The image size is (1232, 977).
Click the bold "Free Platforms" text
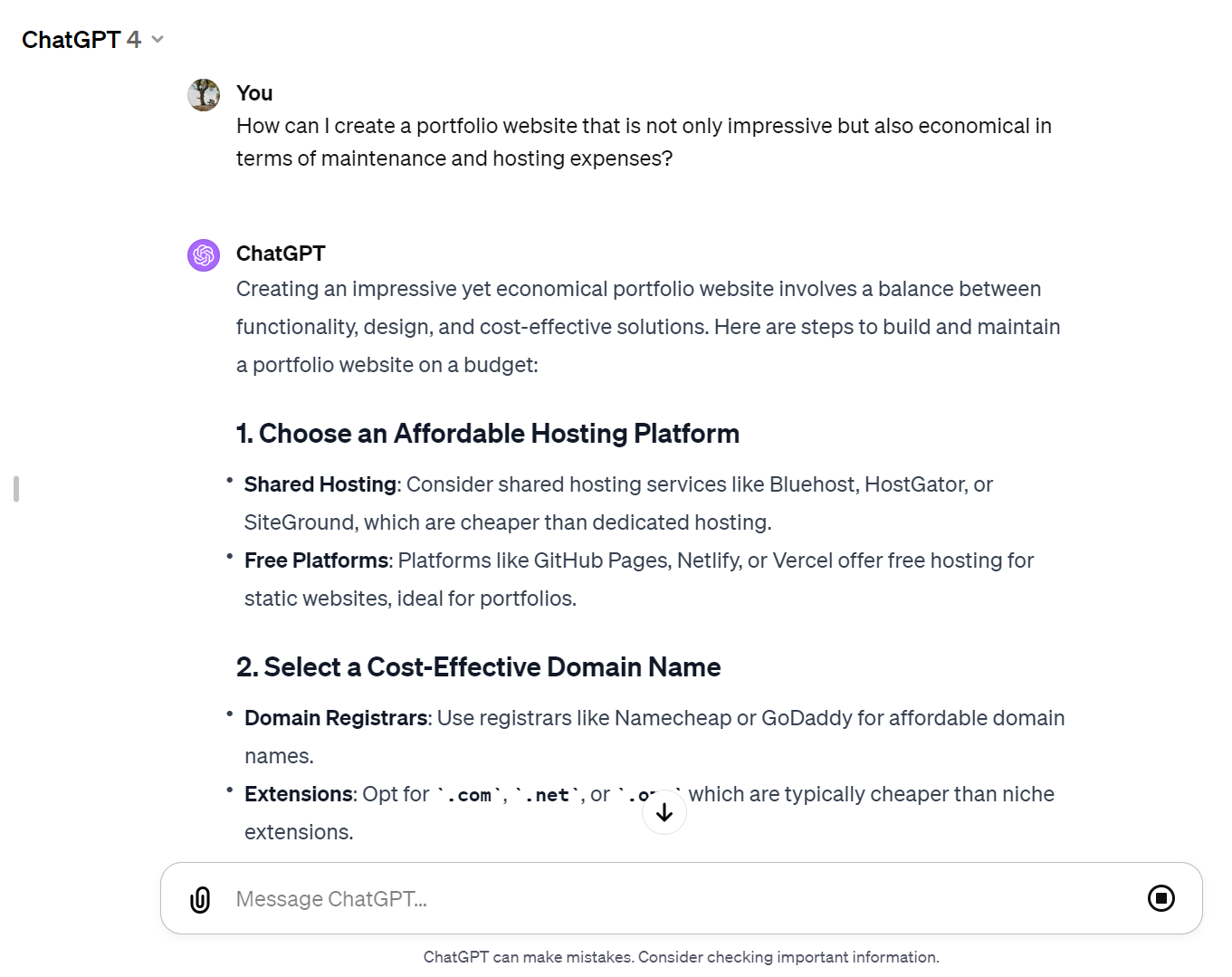tap(317, 560)
